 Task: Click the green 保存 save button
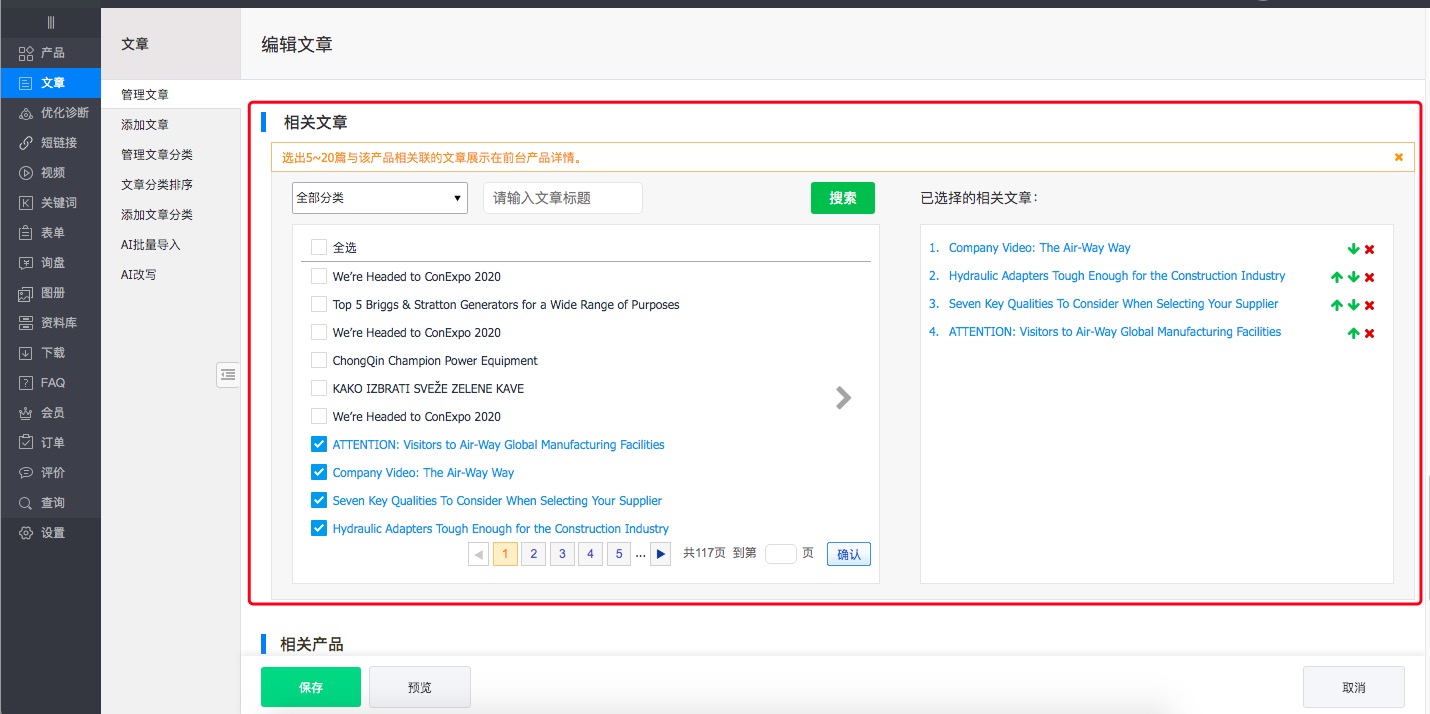(310, 687)
